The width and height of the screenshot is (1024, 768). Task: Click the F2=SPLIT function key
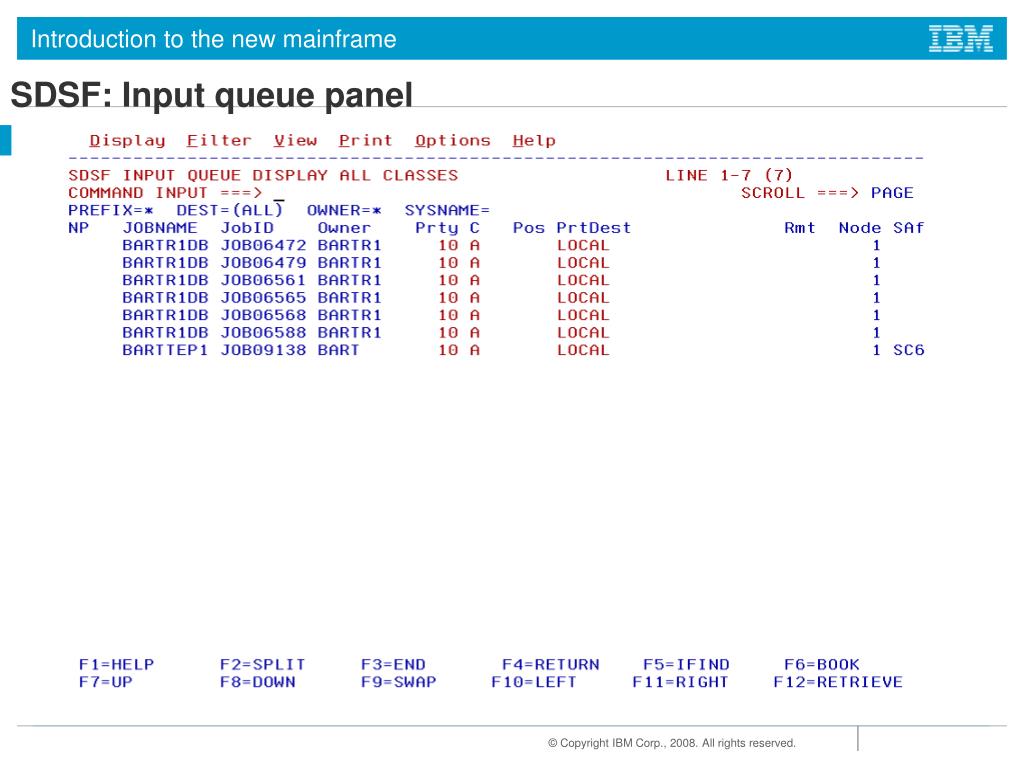point(262,664)
